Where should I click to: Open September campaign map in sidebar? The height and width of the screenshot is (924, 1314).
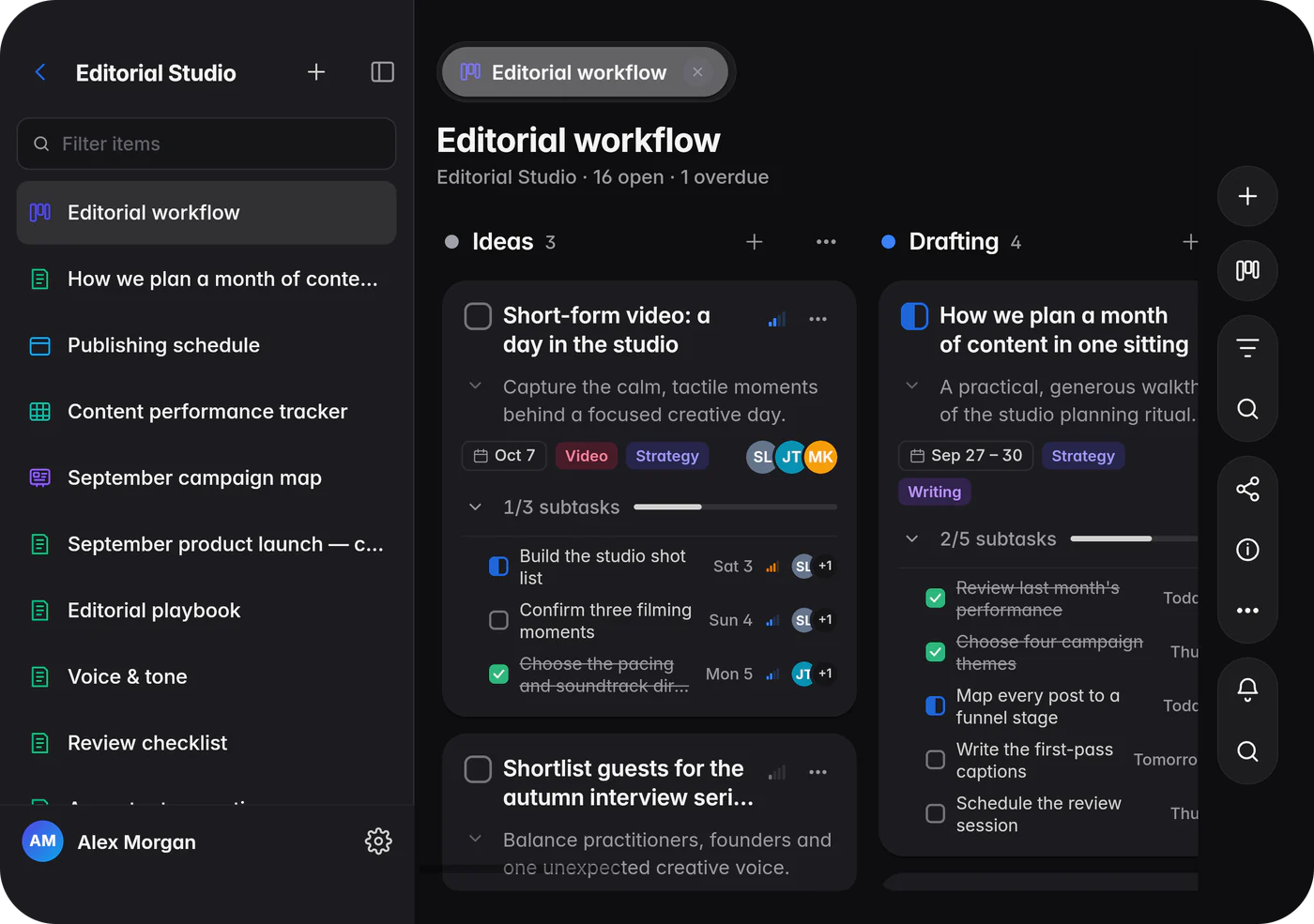206,478
